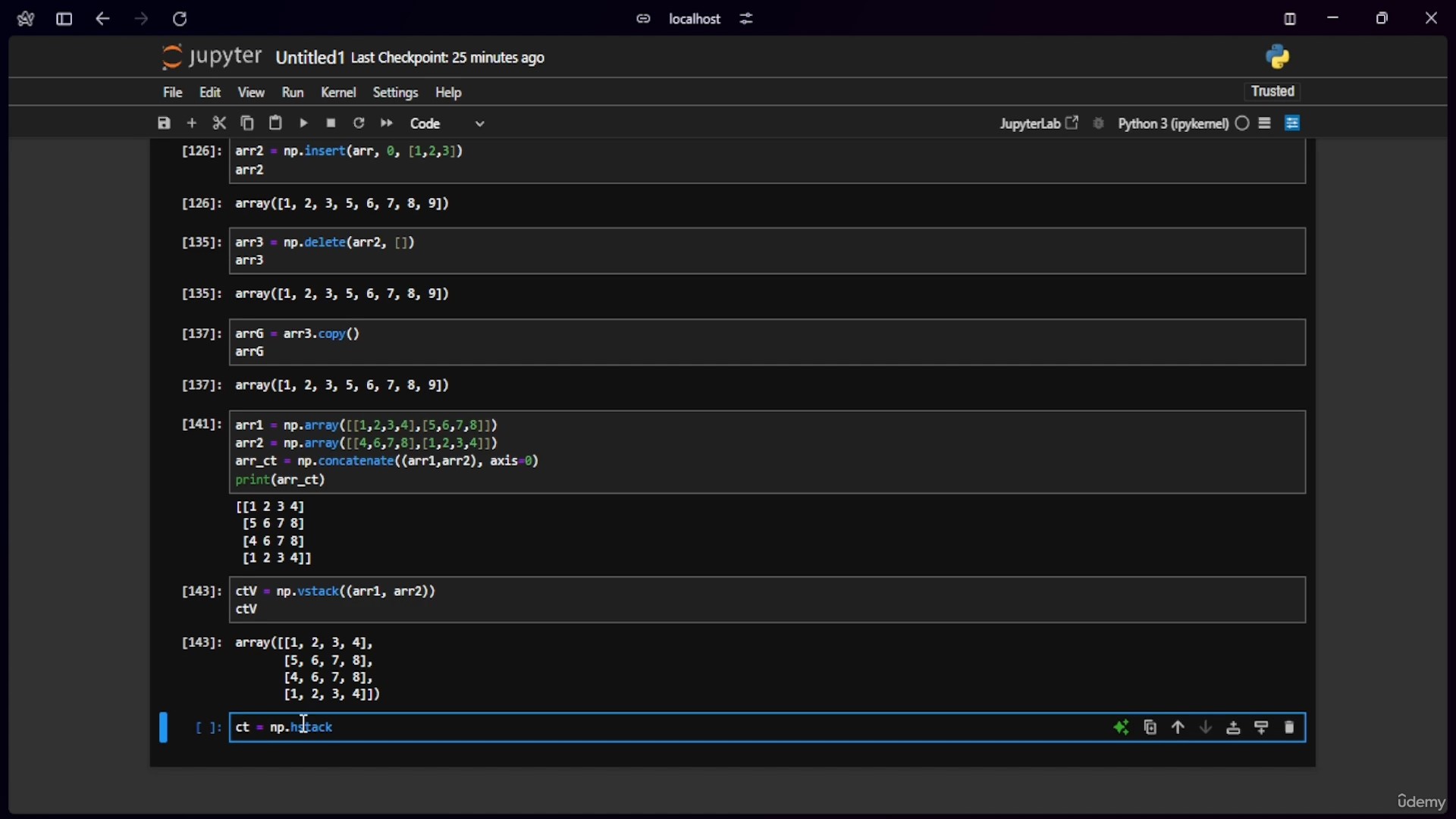Click the np.concatenate code cell
This screenshot has height=819, width=1456.
point(767,453)
